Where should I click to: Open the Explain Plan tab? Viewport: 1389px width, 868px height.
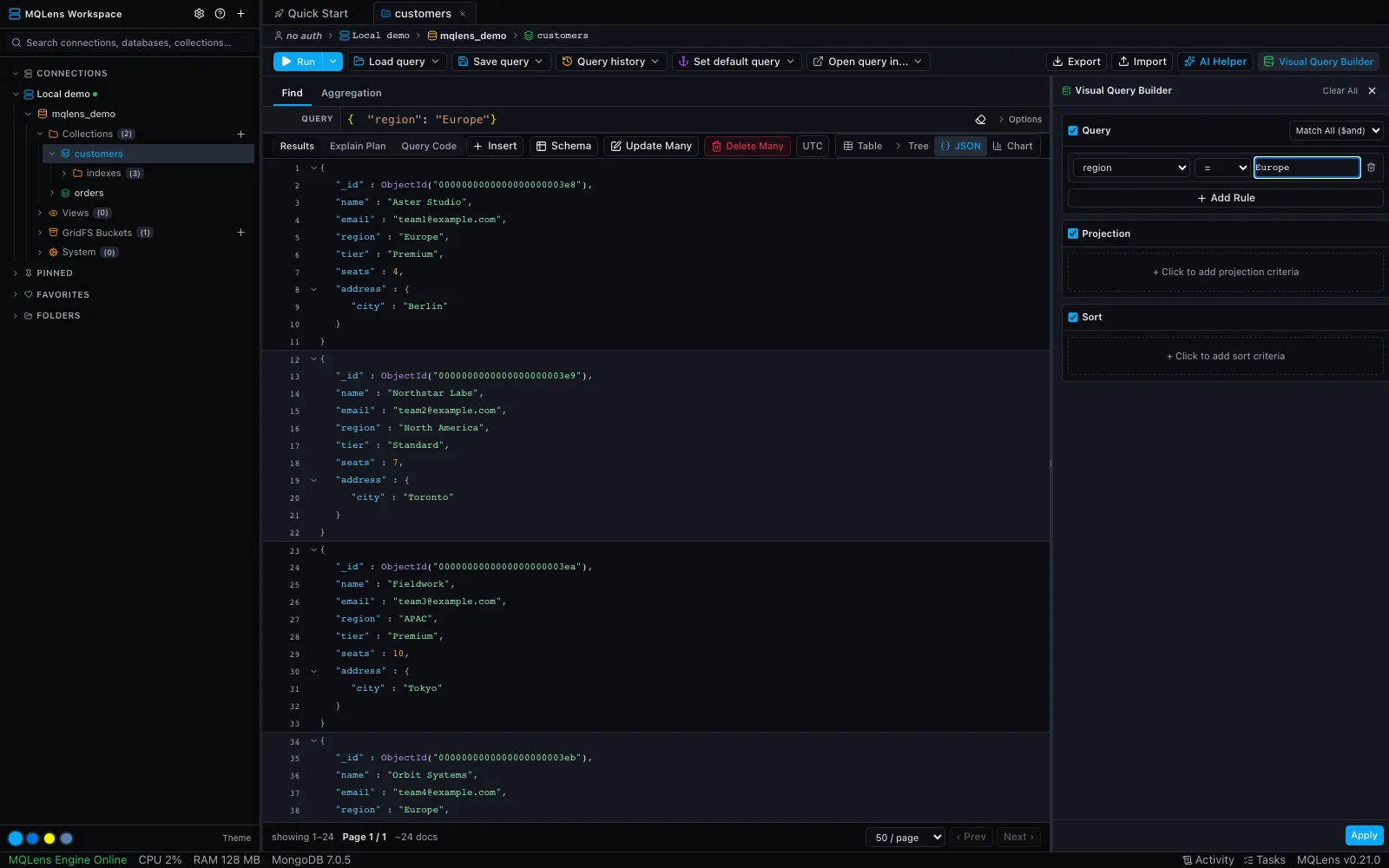[358, 146]
